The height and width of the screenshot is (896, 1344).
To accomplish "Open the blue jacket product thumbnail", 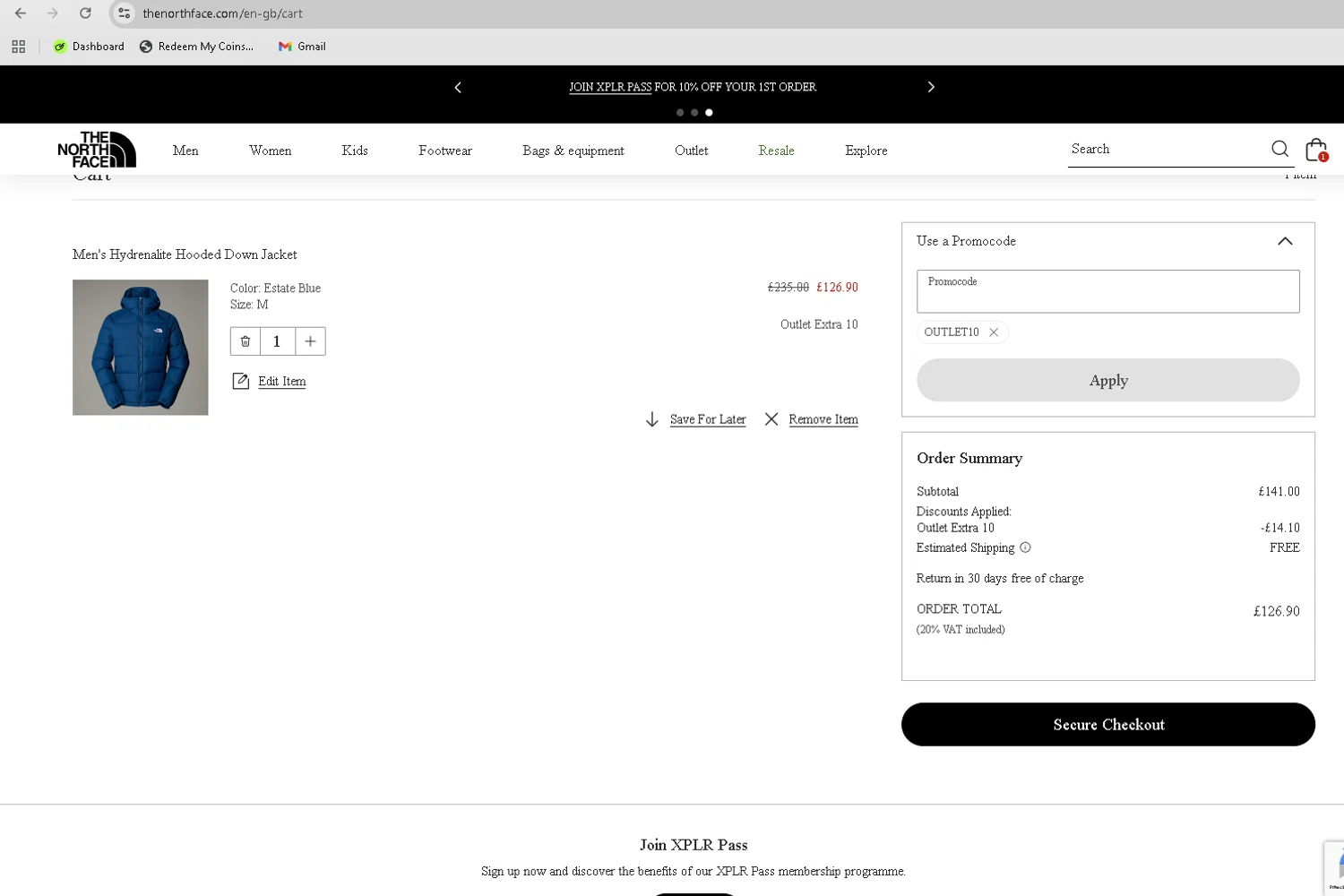I will (x=141, y=348).
